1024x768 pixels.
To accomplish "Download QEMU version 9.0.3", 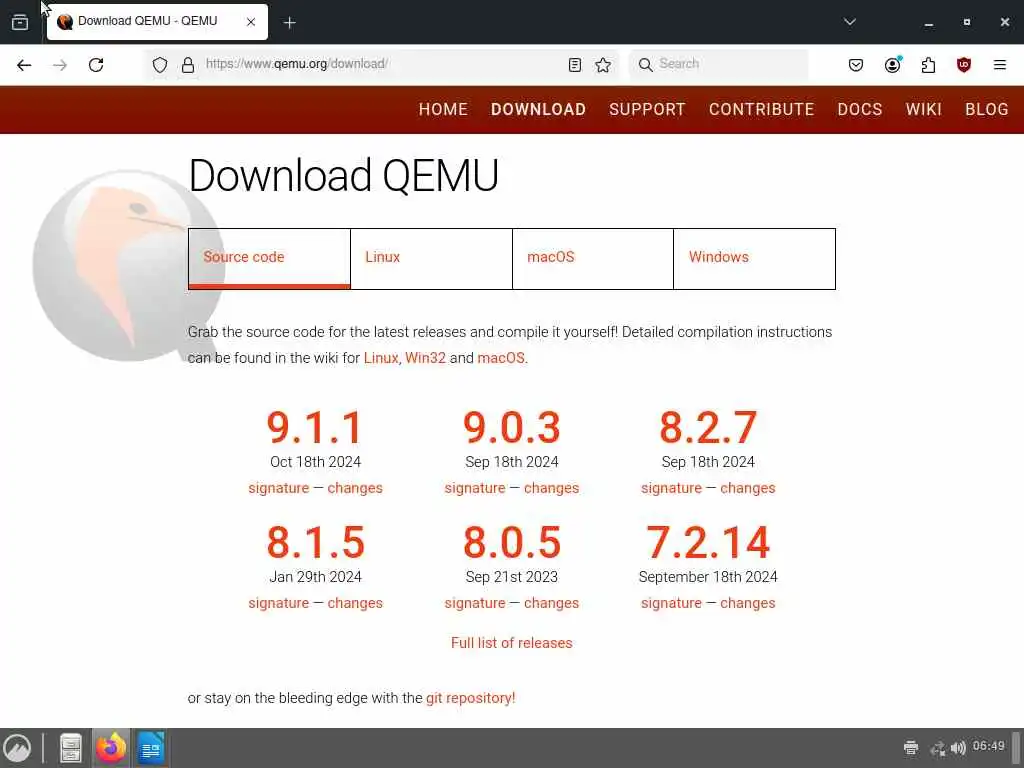I will (x=512, y=428).
